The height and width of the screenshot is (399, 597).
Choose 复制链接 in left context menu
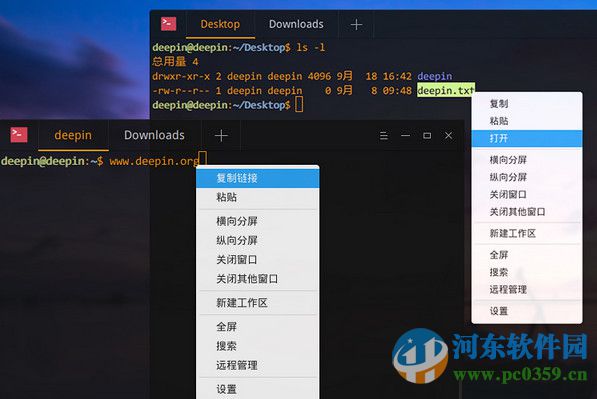(x=258, y=178)
